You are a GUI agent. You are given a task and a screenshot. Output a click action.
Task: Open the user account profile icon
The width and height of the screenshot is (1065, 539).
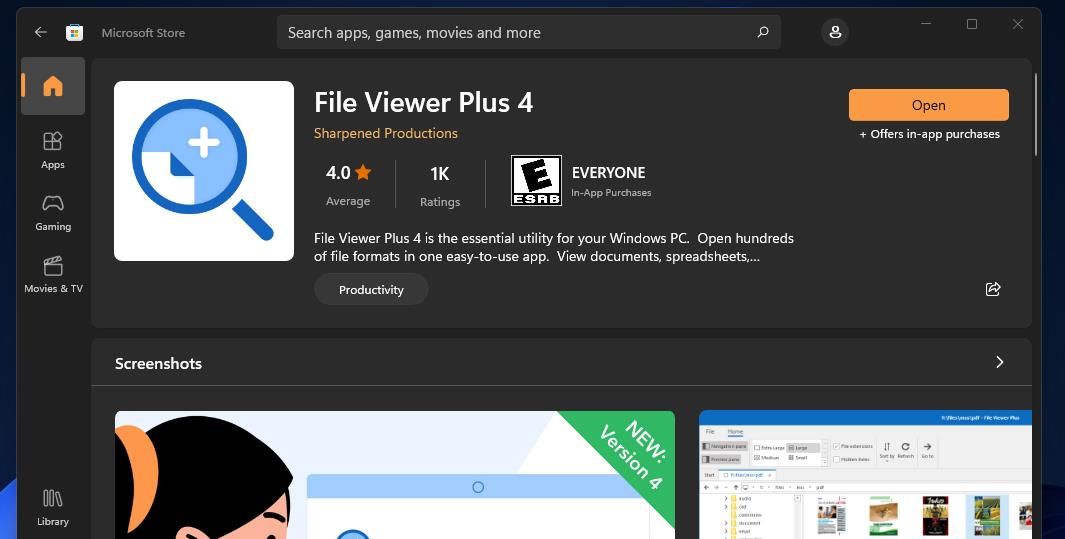(x=835, y=32)
